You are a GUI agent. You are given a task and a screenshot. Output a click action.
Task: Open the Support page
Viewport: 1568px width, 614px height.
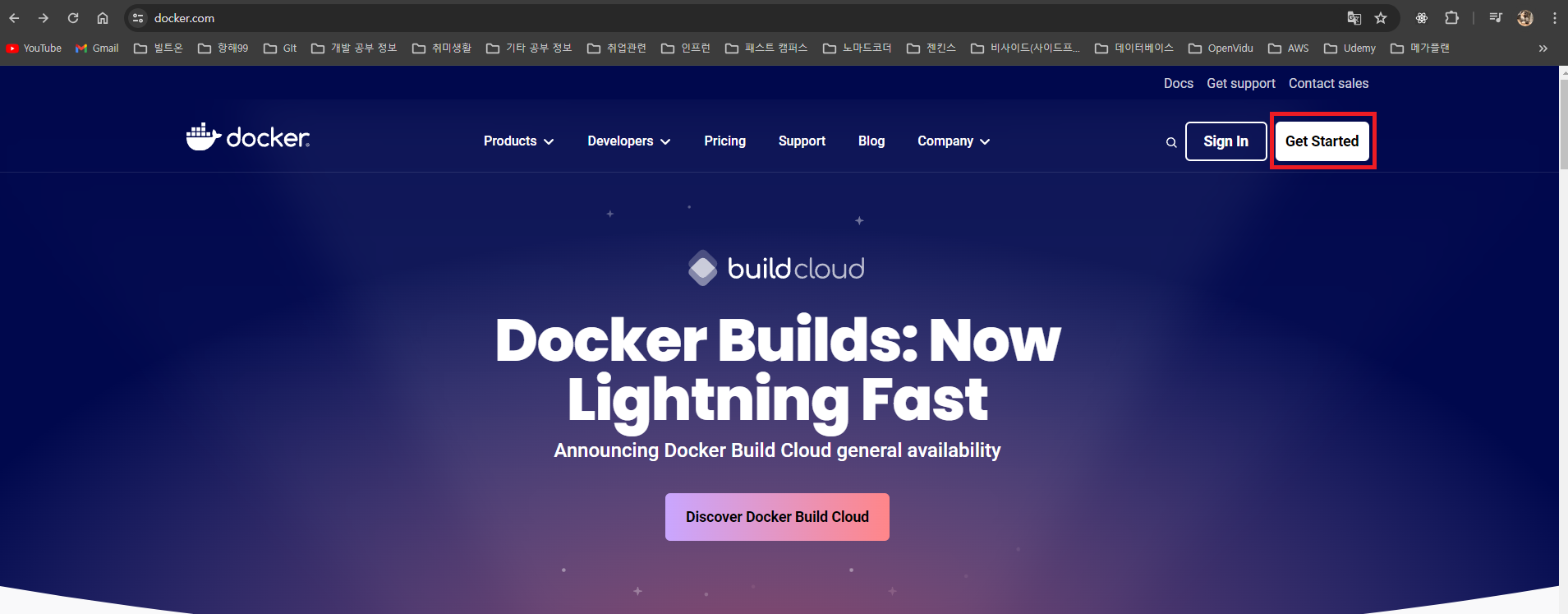[802, 141]
